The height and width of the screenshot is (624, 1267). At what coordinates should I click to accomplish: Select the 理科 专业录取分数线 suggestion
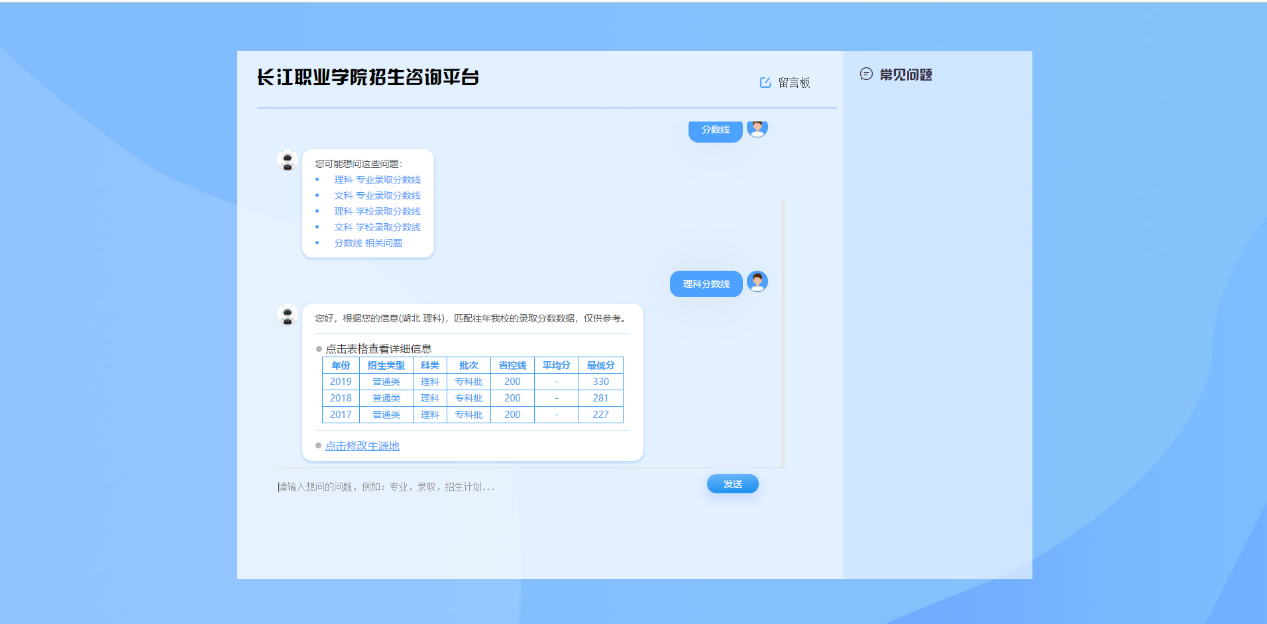tap(377, 180)
